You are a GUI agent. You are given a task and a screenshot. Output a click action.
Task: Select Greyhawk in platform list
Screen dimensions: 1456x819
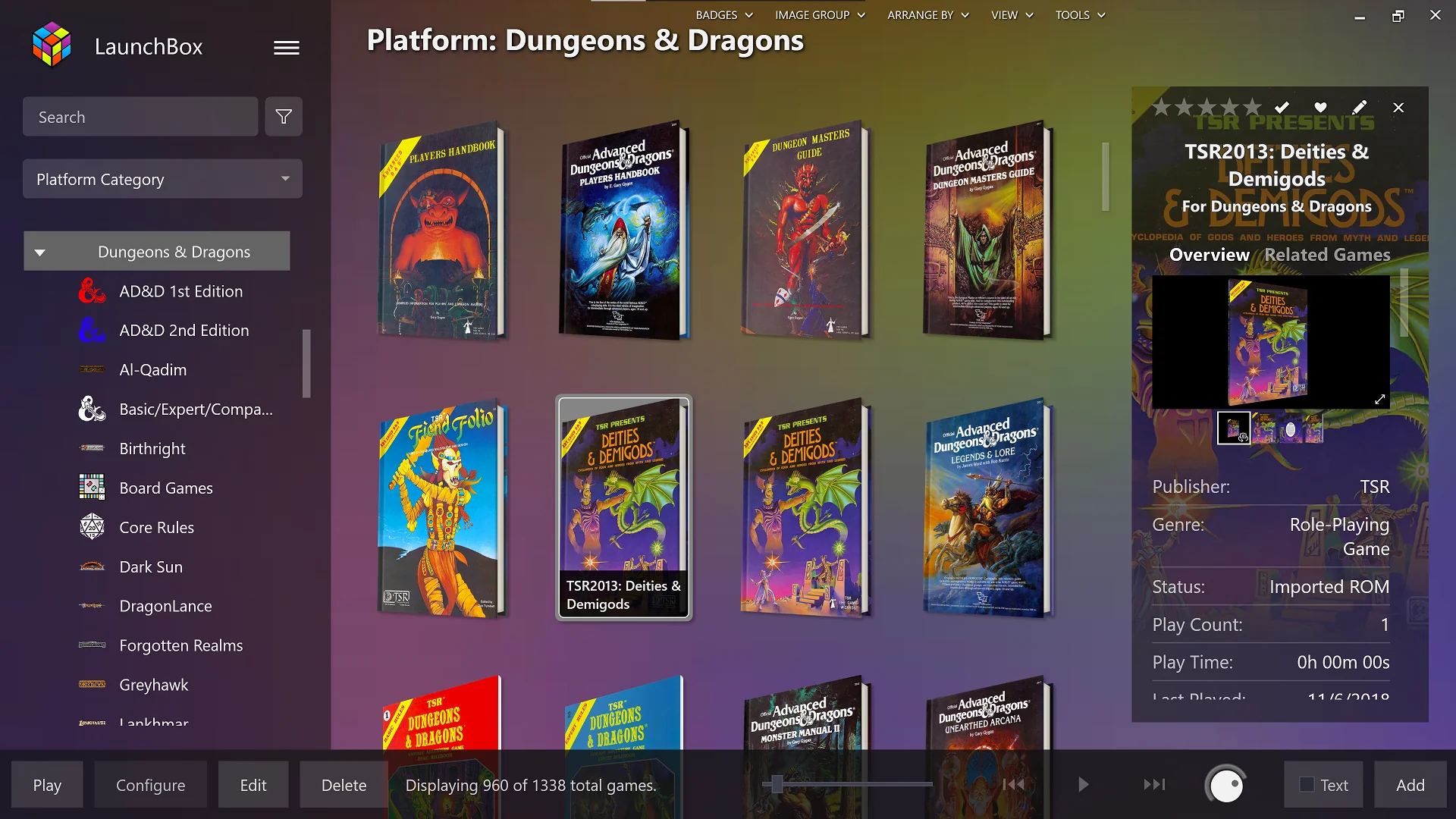[x=154, y=685]
